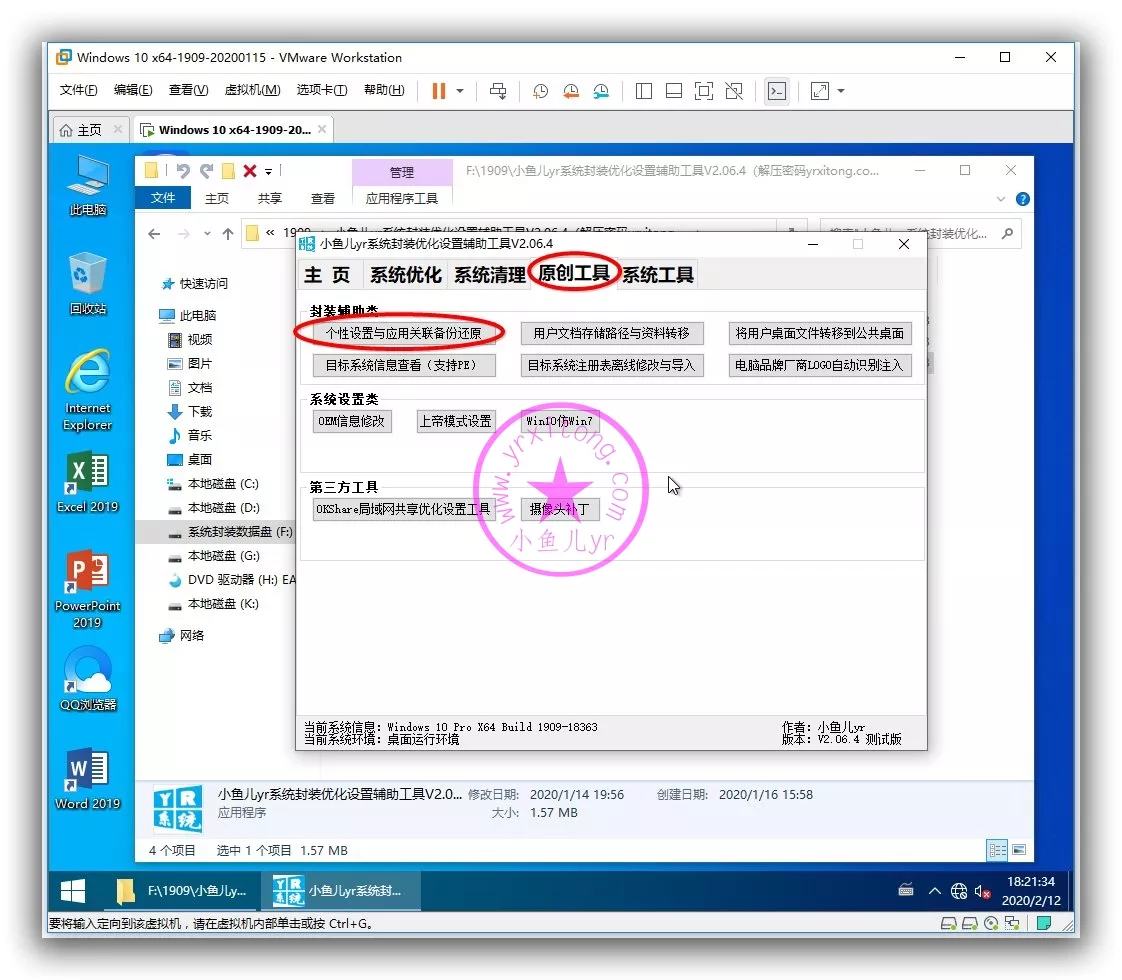
Task: Open the VMware console view icon
Action: [776, 91]
